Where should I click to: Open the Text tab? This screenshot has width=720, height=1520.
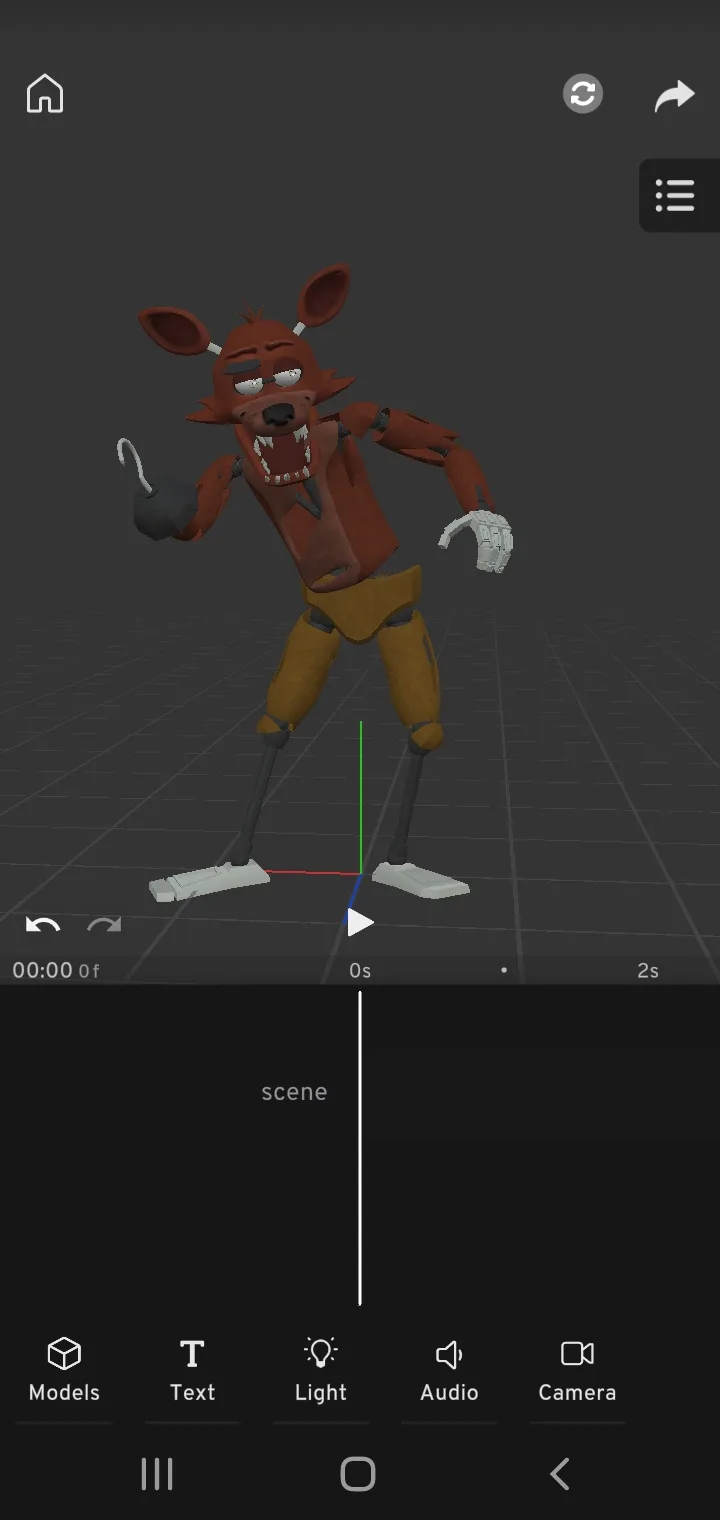192,1370
